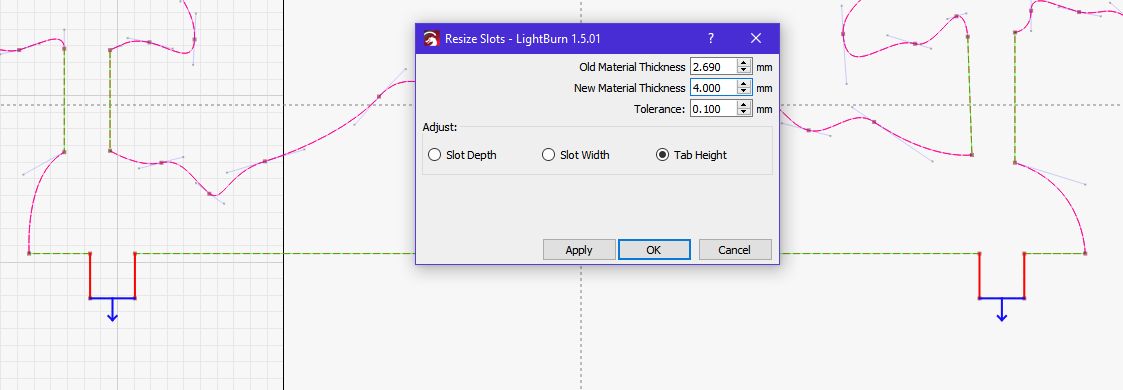Focus the New Material Thickness field
This screenshot has width=1123, height=390.
tap(713, 88)
